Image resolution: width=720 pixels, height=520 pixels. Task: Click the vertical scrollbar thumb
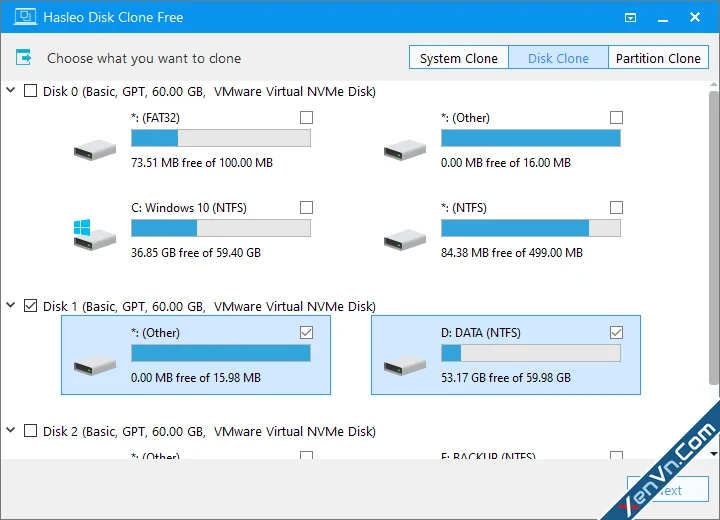click(x=714, y=237)
